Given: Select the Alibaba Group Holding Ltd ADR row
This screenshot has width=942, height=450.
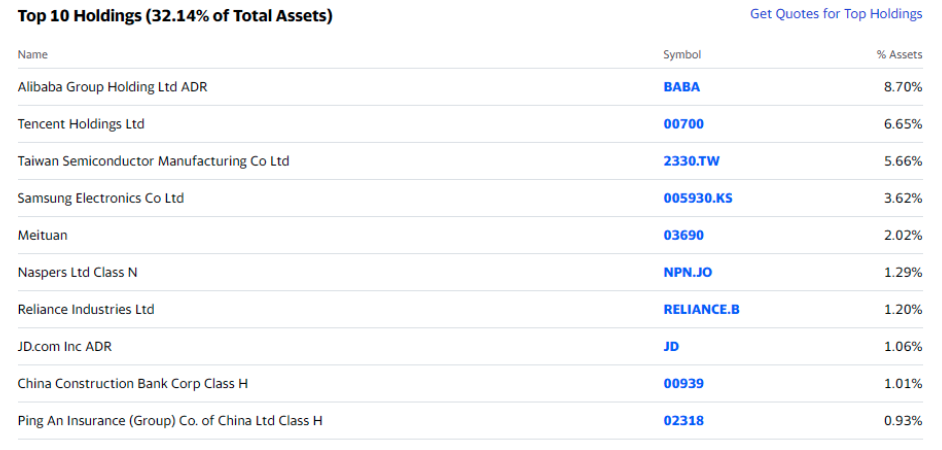Looking at the screenshot, I should (470, 87).
